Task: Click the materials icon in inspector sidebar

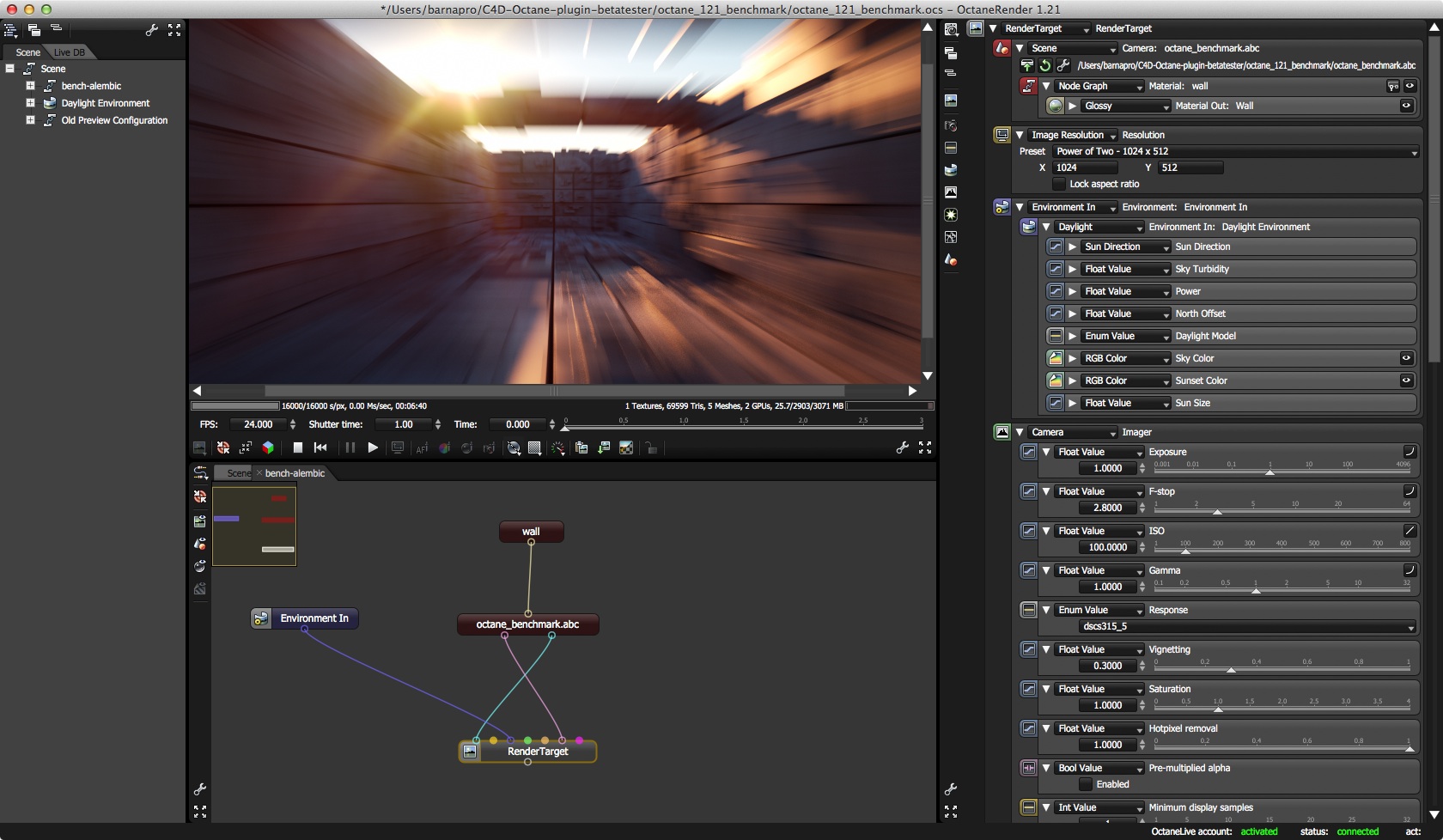Action: (x=951, y=259)
